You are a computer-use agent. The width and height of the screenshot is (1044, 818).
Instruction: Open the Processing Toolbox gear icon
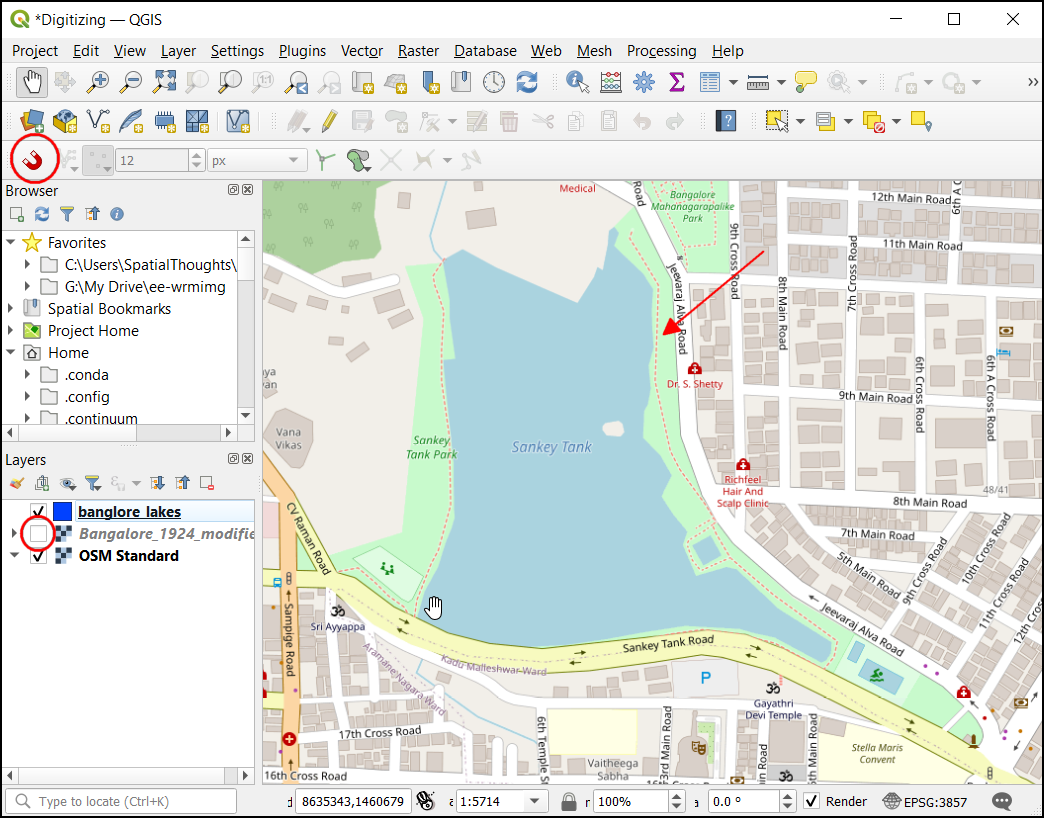pyautogui.click(x=643, y=83)
